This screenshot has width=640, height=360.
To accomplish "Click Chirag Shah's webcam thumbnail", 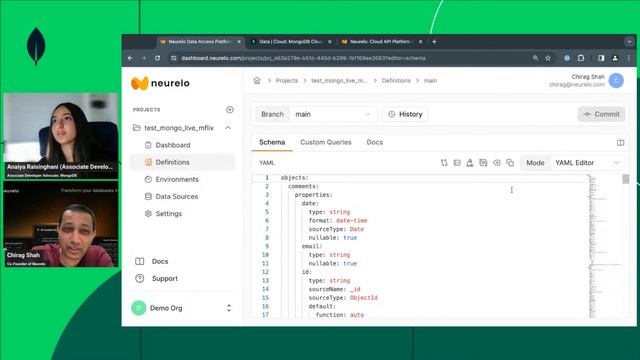I will click(61, 224).
